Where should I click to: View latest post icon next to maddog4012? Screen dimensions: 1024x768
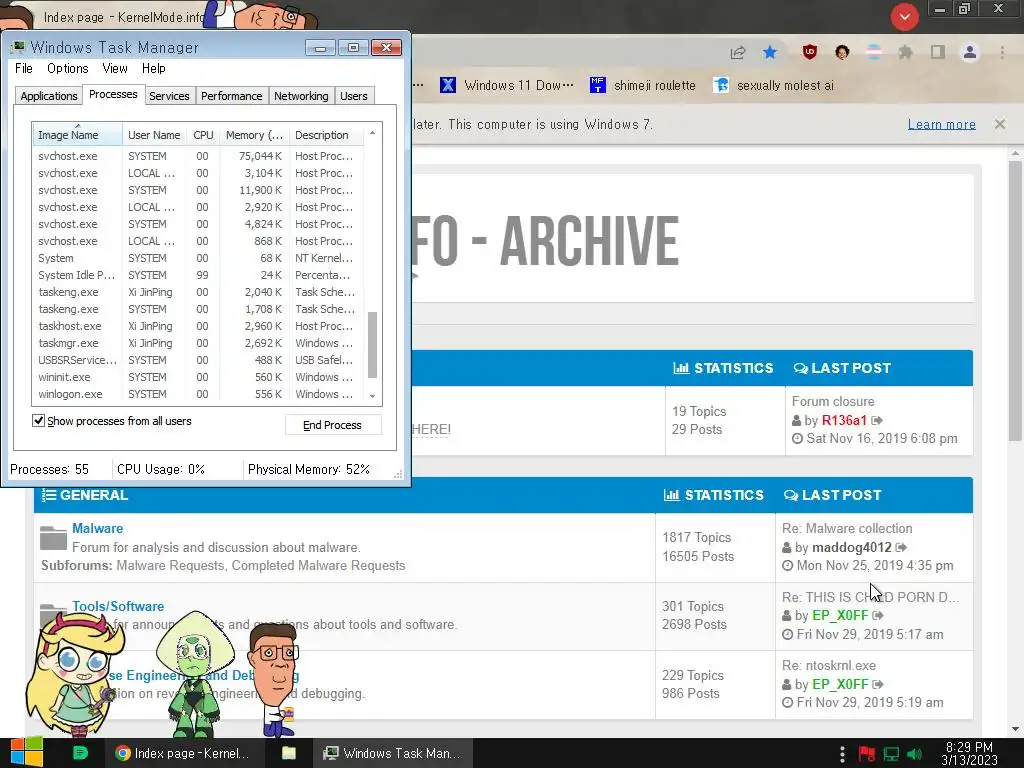[901, 547]
